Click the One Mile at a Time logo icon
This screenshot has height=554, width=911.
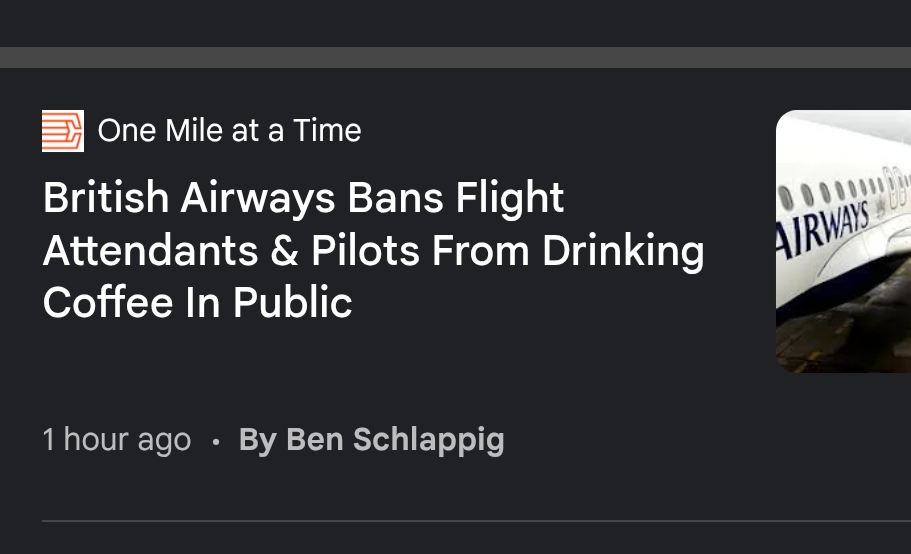click(x=62, y=131)
